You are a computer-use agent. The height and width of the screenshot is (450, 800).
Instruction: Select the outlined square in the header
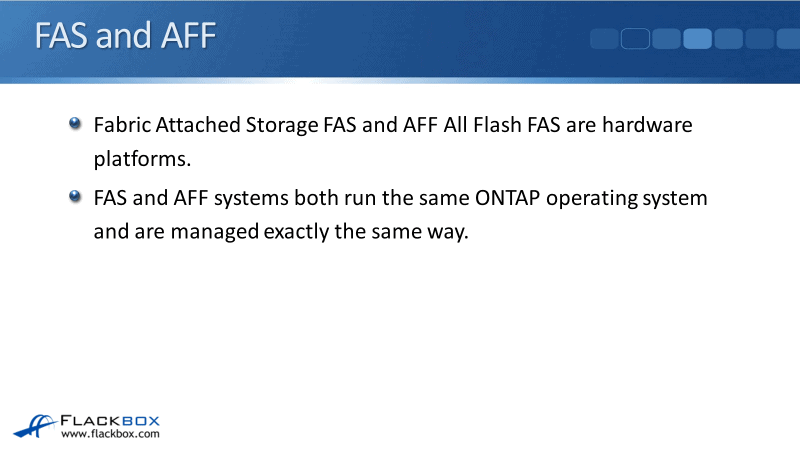[x=636, y=39]
